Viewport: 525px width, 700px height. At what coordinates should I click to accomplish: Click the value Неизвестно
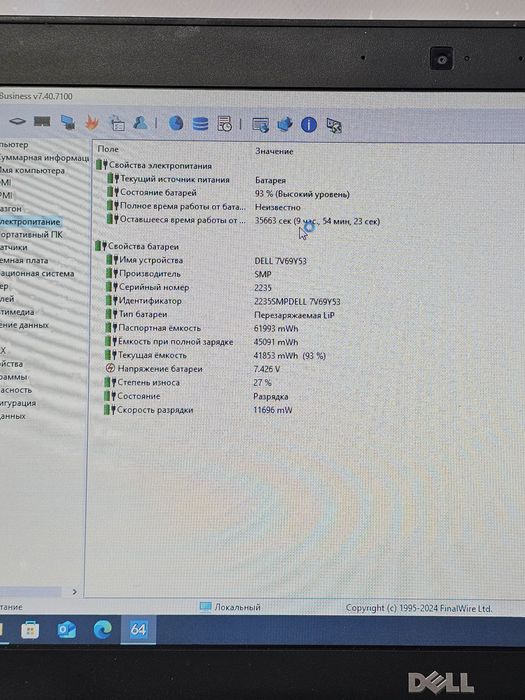coord(278,207)
